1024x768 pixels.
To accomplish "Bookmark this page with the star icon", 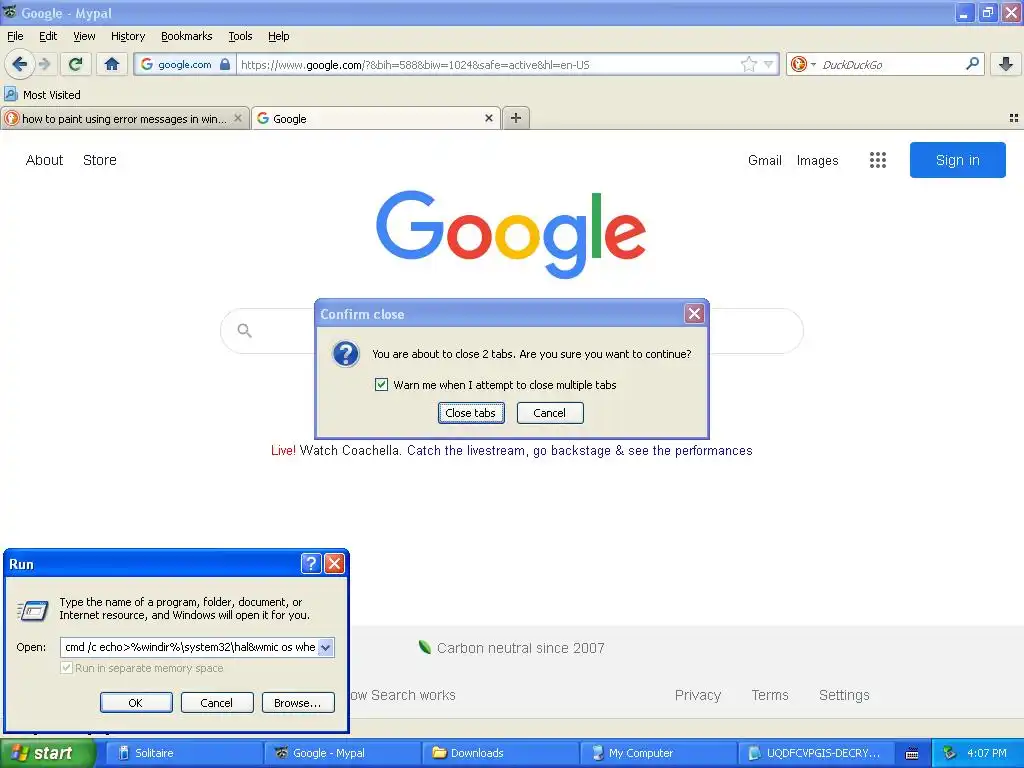I will coord(748,64).
